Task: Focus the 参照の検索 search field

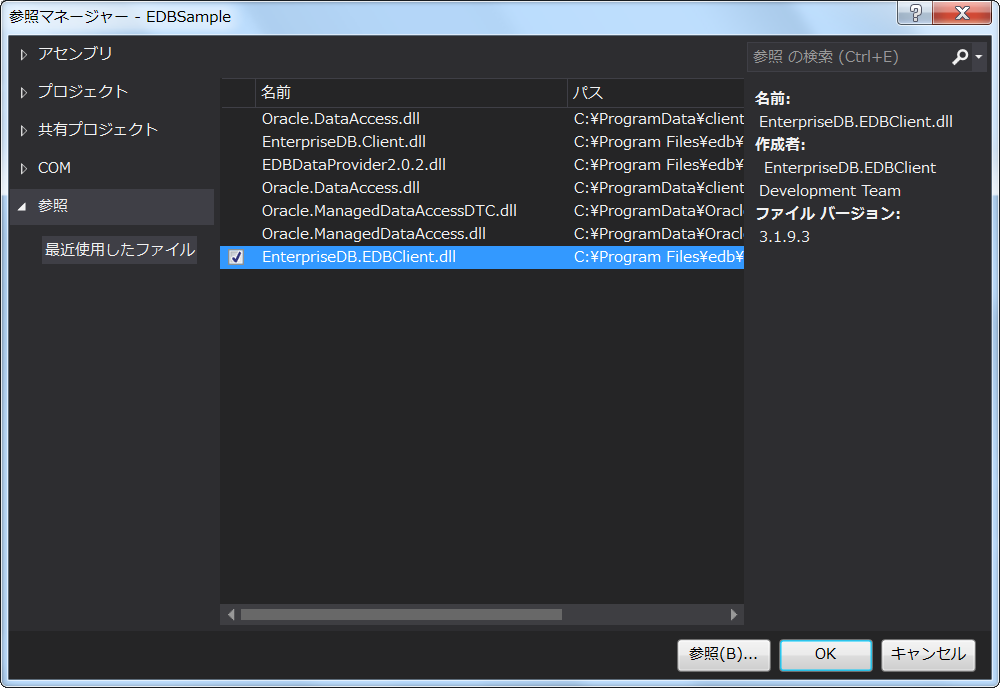Action: [845, 57]
